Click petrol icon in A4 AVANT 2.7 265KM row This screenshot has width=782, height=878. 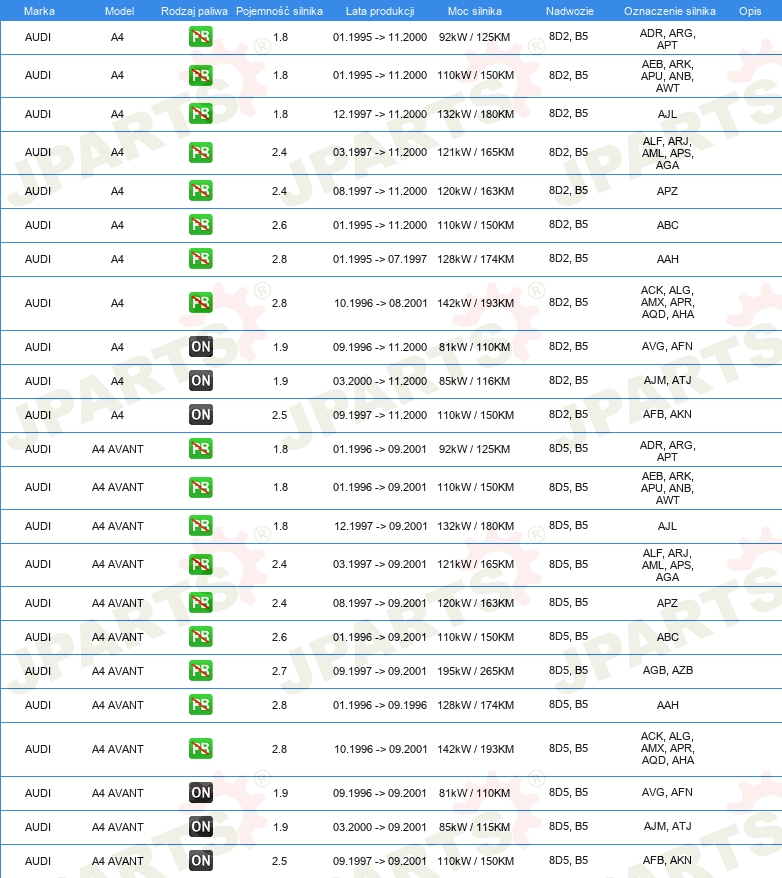point(200,671)
